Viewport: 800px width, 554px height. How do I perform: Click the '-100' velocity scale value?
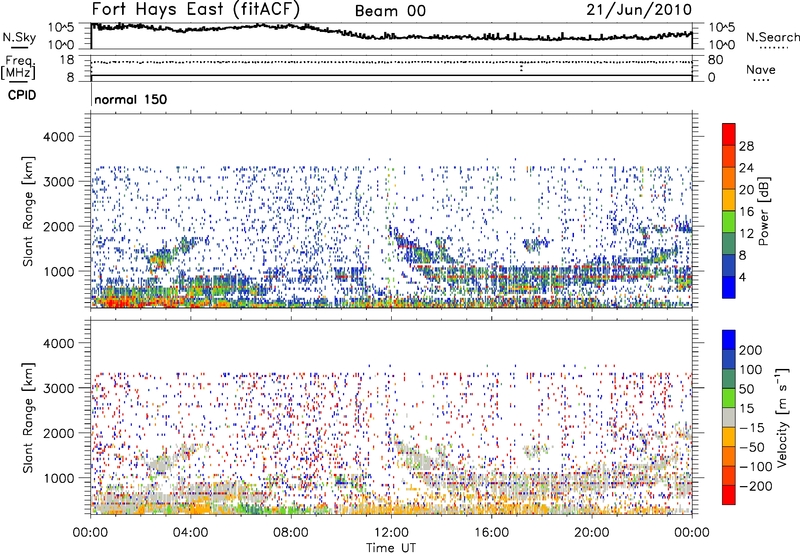(x=756, y=466)
